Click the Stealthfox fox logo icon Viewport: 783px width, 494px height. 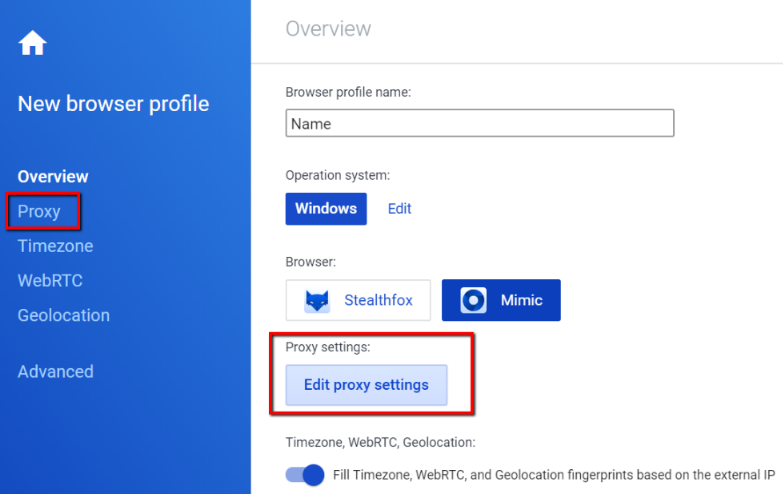(318, 301)
